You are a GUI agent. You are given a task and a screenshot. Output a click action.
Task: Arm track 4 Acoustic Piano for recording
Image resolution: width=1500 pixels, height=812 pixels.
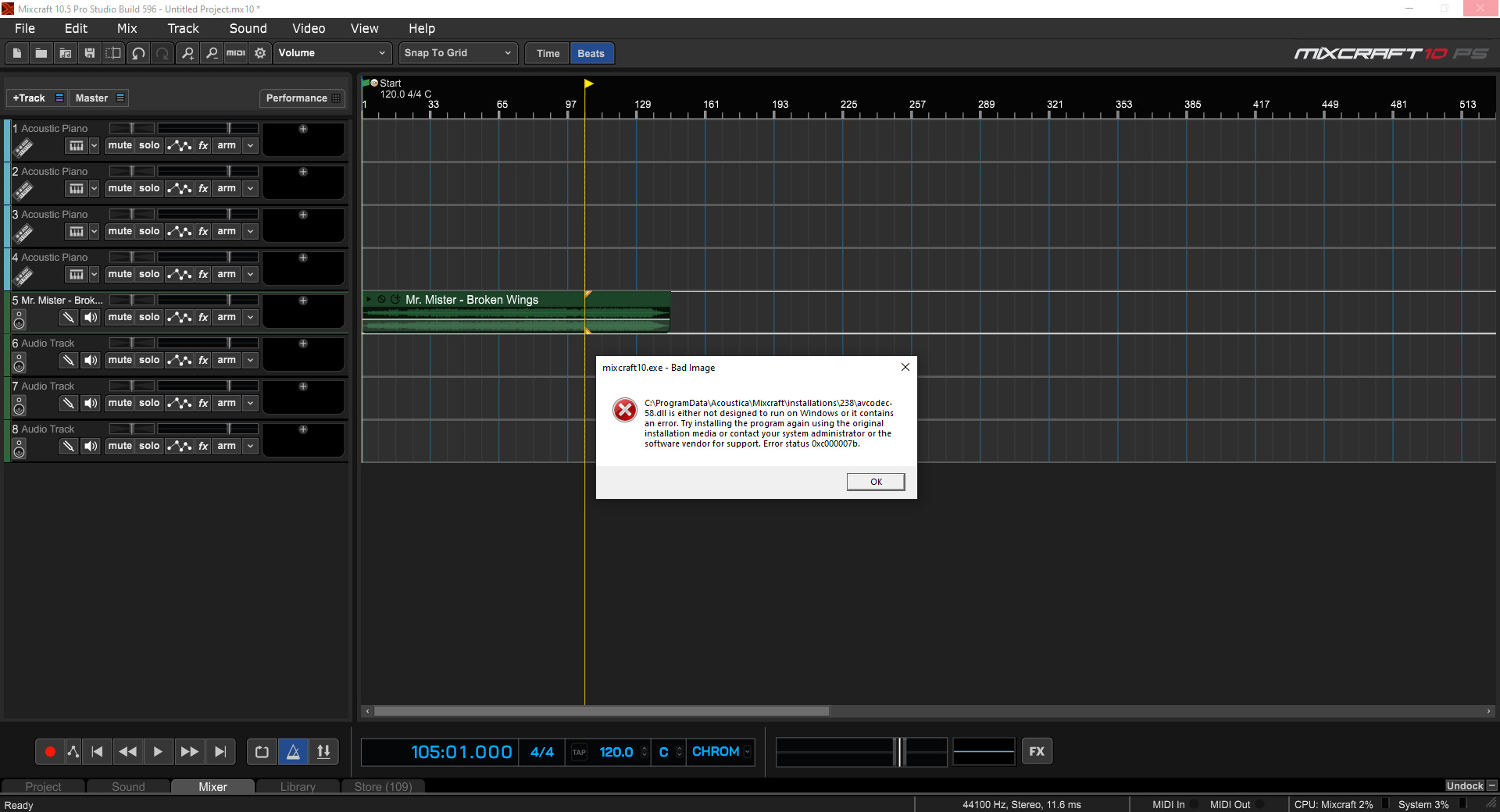pyautogui.click(x=227, y=274)
